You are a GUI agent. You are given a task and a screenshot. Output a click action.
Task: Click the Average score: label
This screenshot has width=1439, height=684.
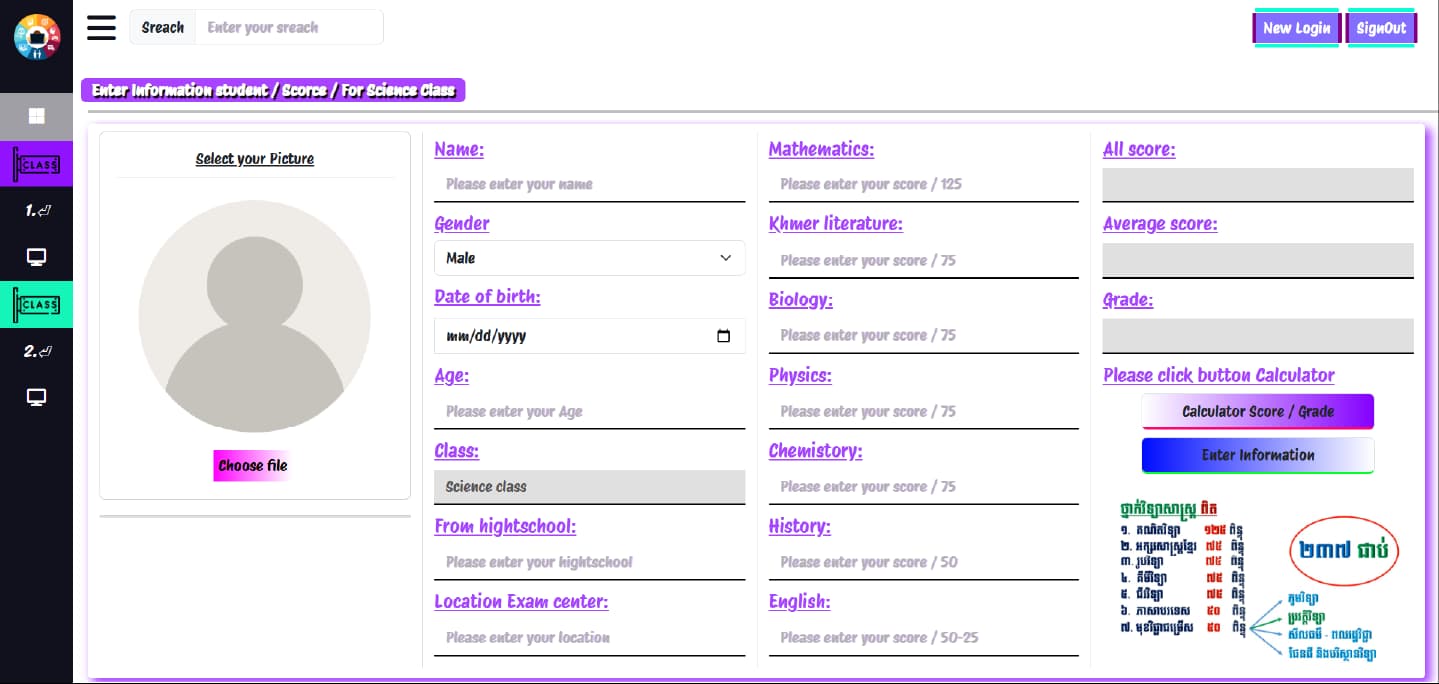pos(1160,224)
